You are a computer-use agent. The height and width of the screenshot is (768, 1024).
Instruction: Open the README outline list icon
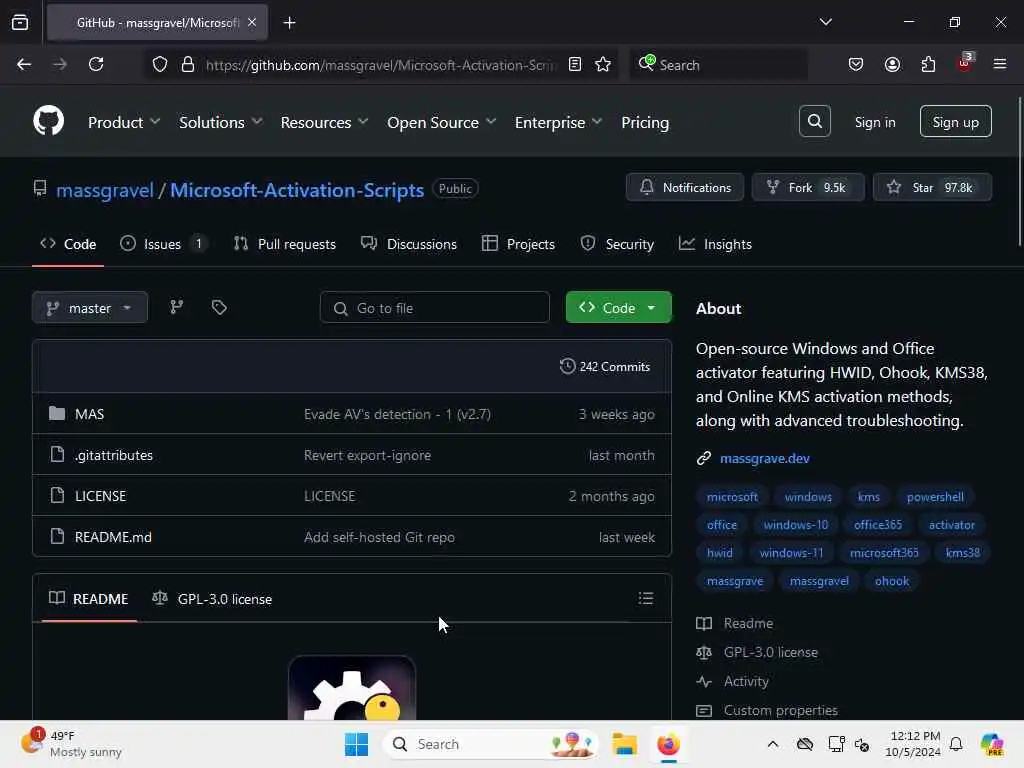[645, 598]
